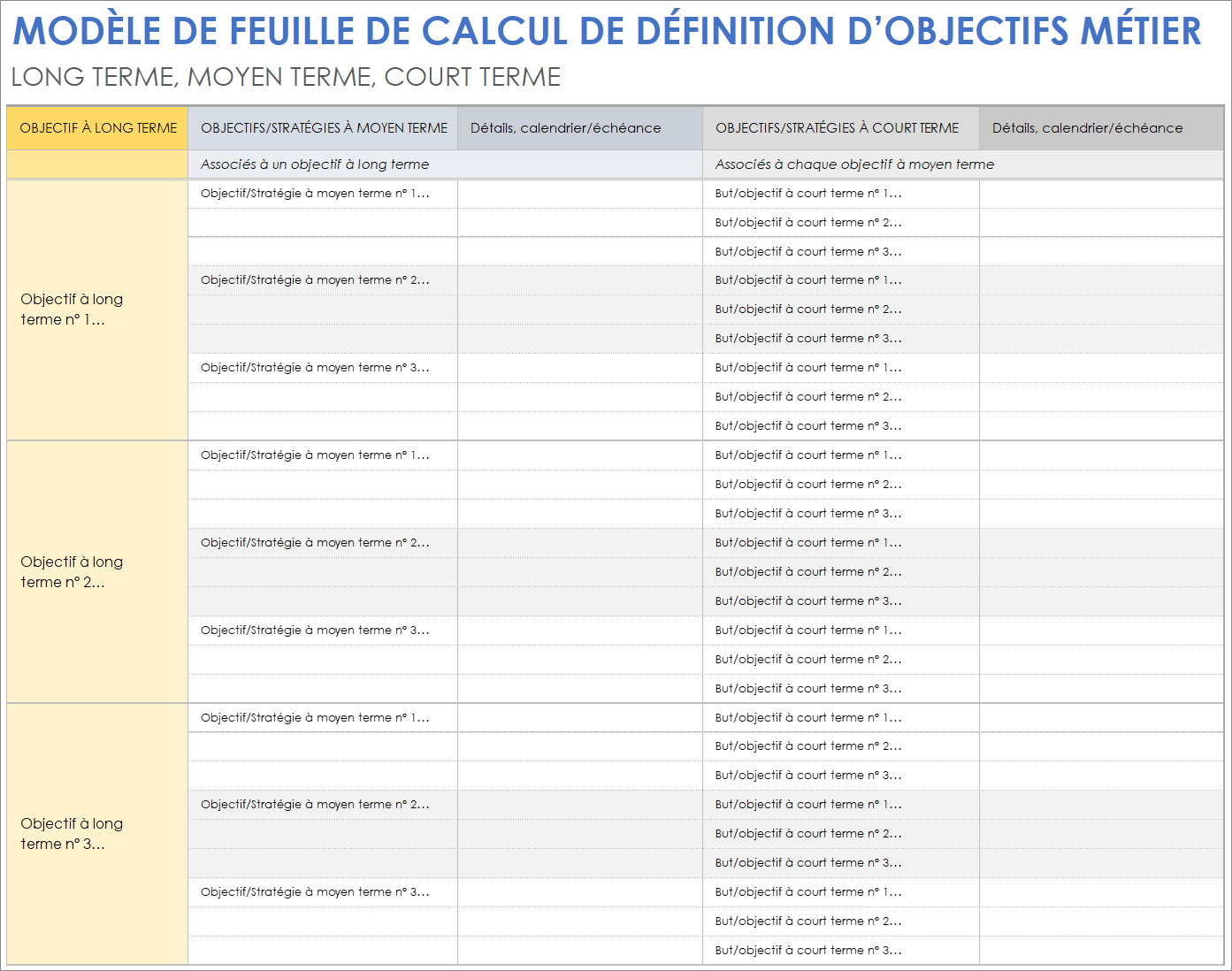Select court terme n° 1 beside moyen terme n° 1, long terme n° 2
Image resolution: width=1232 pixels, height=971 pixels.
pyautogui.click(x=841, y=455)
